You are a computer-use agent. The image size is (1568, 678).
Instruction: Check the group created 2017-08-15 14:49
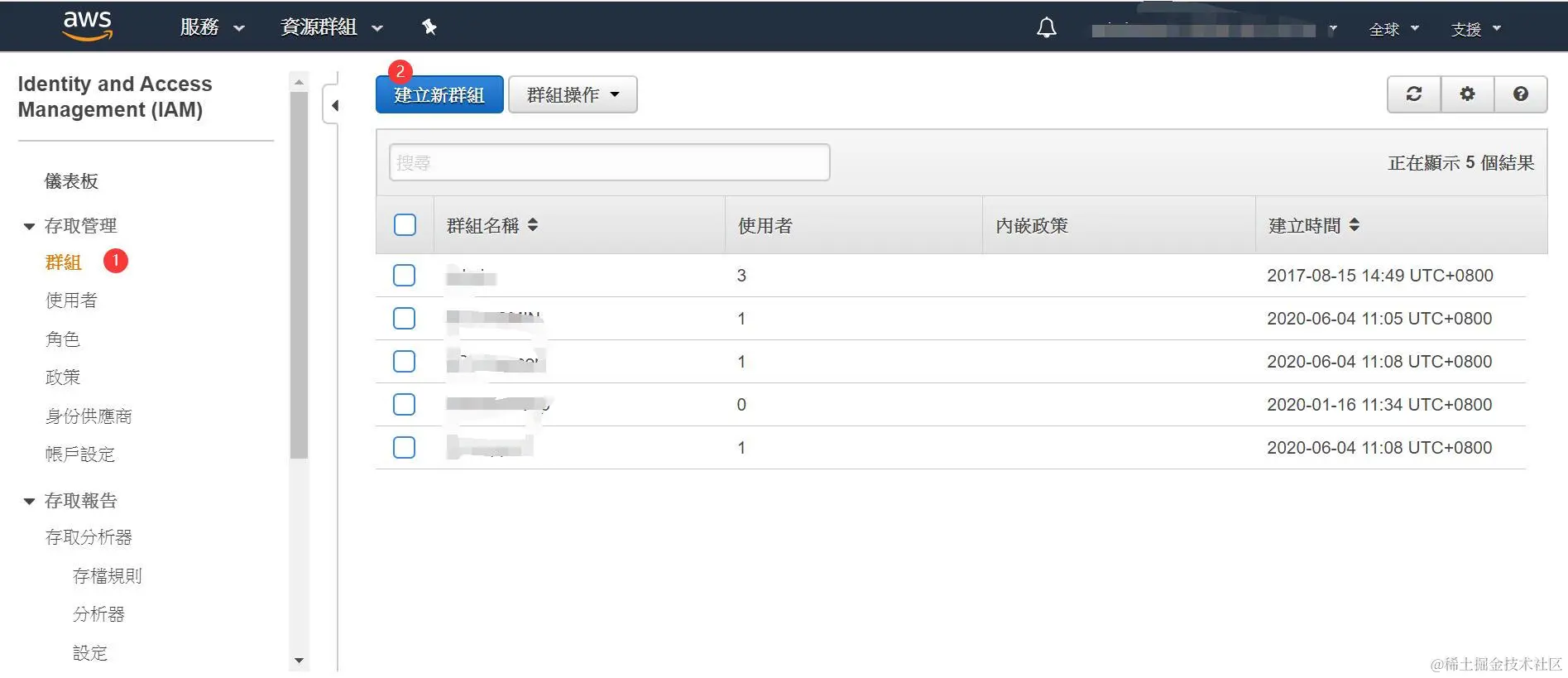[x=404, y=275]
